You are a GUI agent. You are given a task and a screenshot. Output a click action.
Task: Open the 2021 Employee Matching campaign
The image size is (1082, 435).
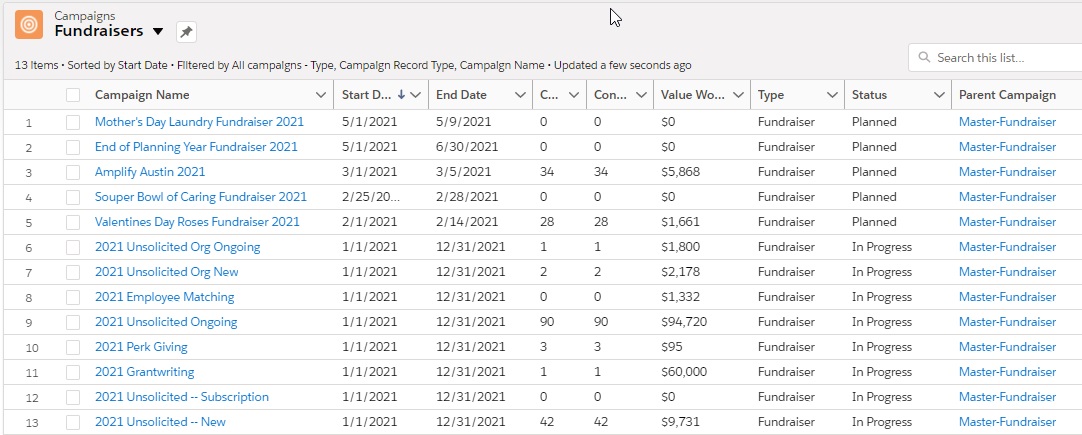[164, 297]
